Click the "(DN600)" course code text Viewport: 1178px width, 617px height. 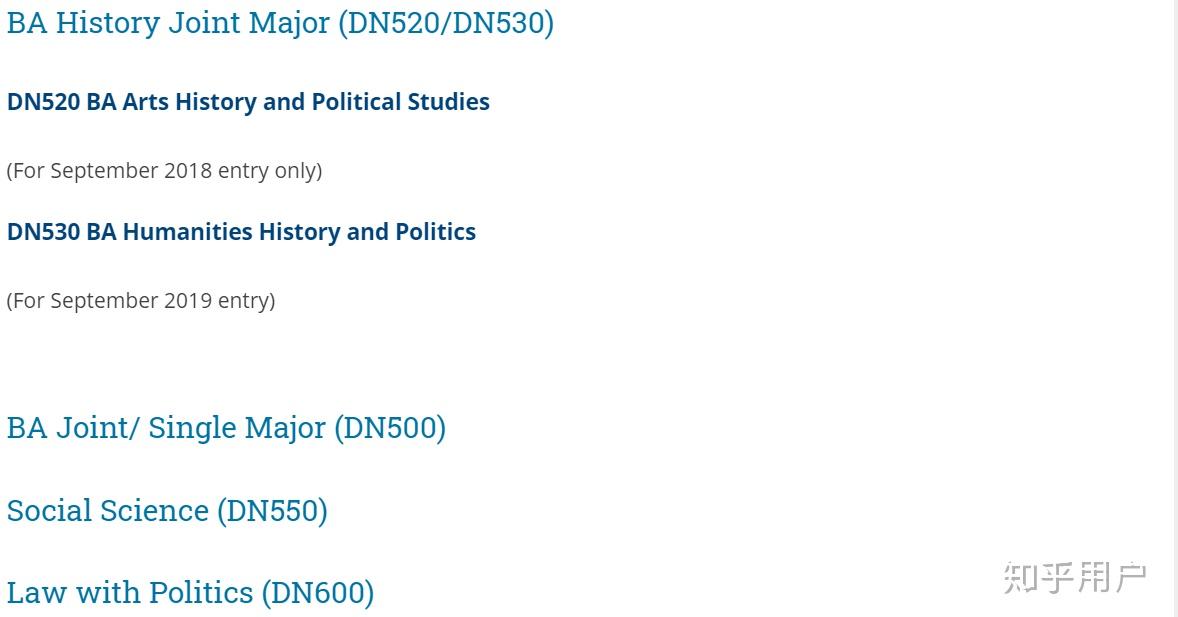coord(318,592)
